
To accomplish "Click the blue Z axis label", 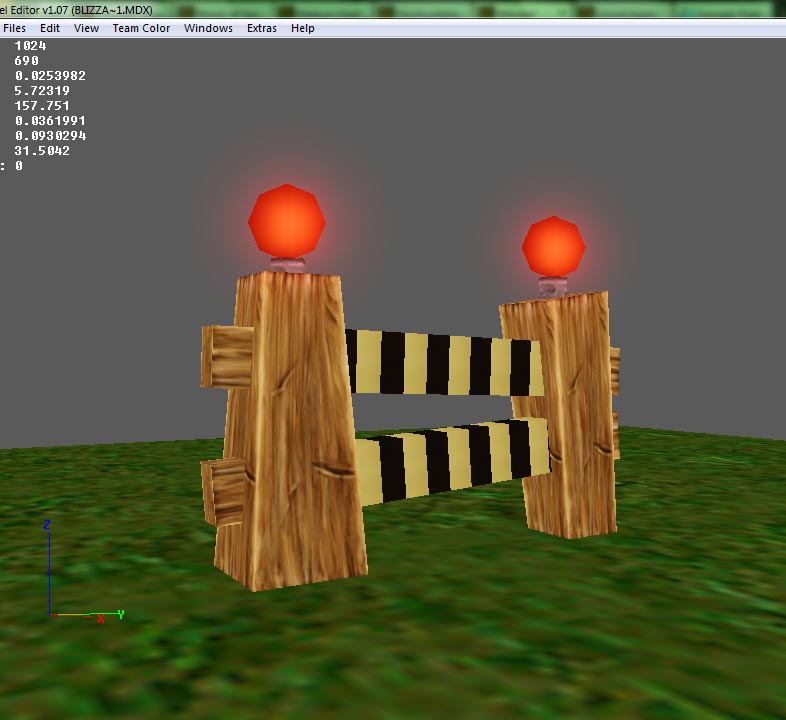I will click(x=47, y=525).
